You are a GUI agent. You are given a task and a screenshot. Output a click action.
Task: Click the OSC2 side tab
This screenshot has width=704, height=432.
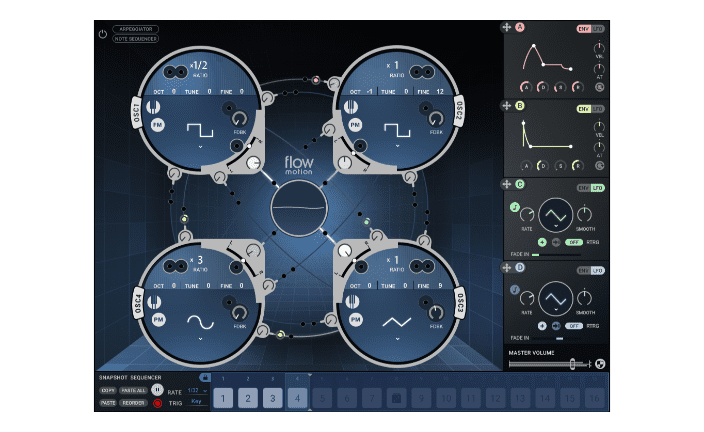[459, 111]
